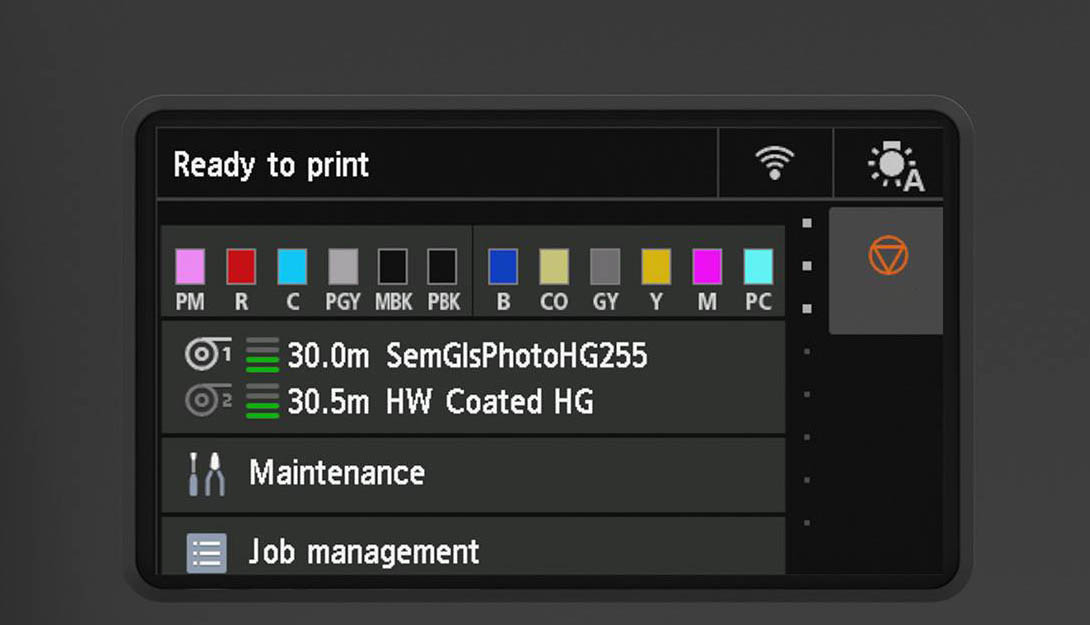Open the Maintenance menu
Image resolution: width=1090 pixels, height=625 pixels.
click(x=336, y=473)
